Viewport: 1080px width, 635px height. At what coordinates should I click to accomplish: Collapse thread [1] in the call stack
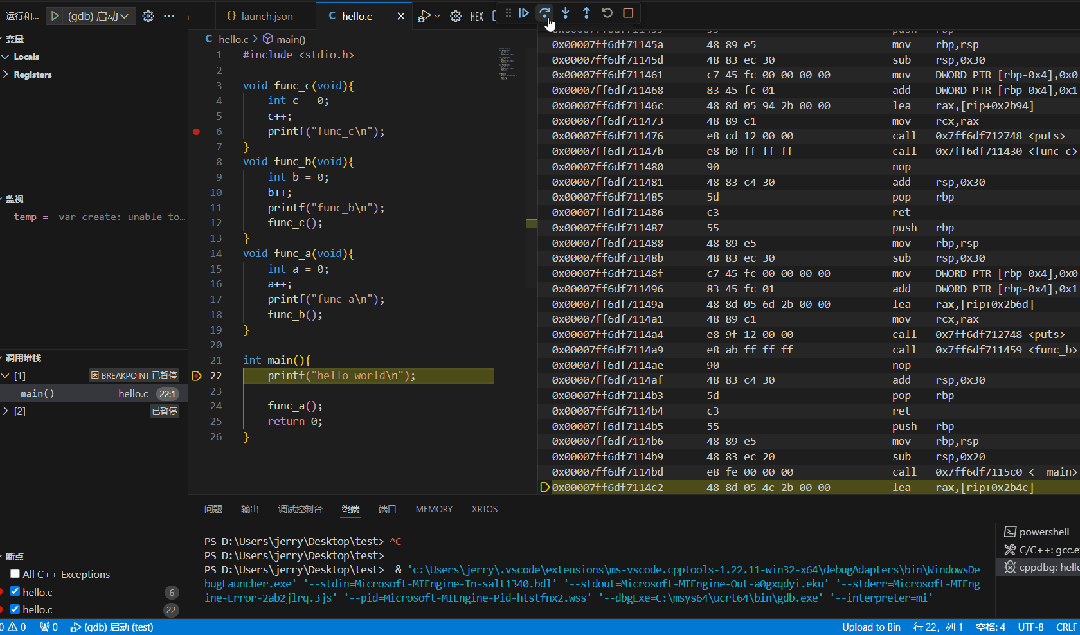point(6,376)
